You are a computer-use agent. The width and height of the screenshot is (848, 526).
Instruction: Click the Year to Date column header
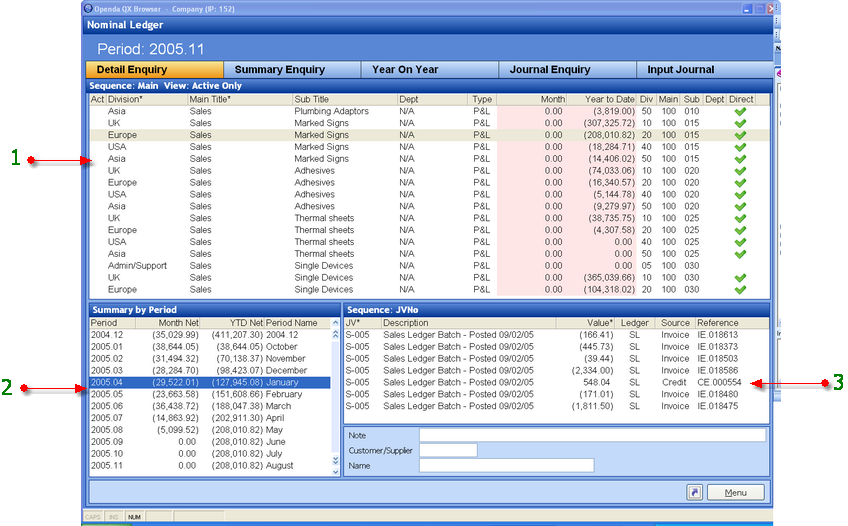click(x=601, y=99)
